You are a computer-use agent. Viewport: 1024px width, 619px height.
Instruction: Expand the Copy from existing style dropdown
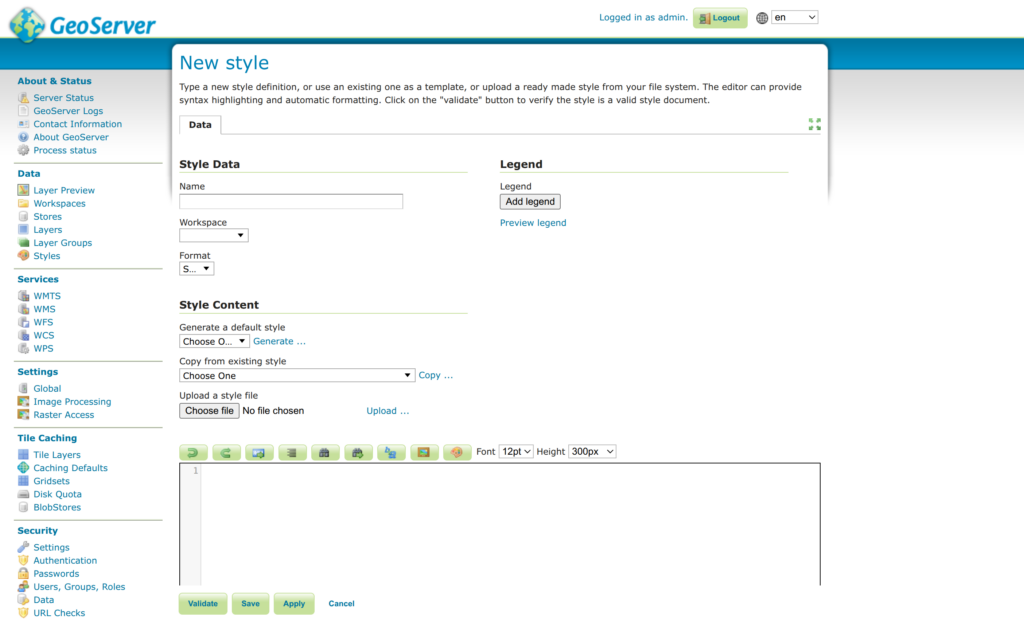point(297,376)
